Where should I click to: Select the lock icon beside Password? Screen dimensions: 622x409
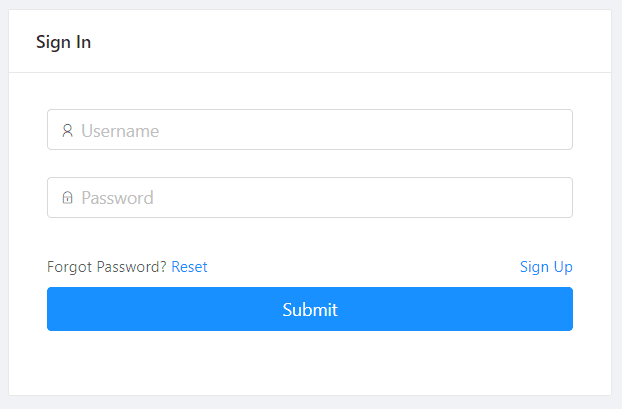67,198
